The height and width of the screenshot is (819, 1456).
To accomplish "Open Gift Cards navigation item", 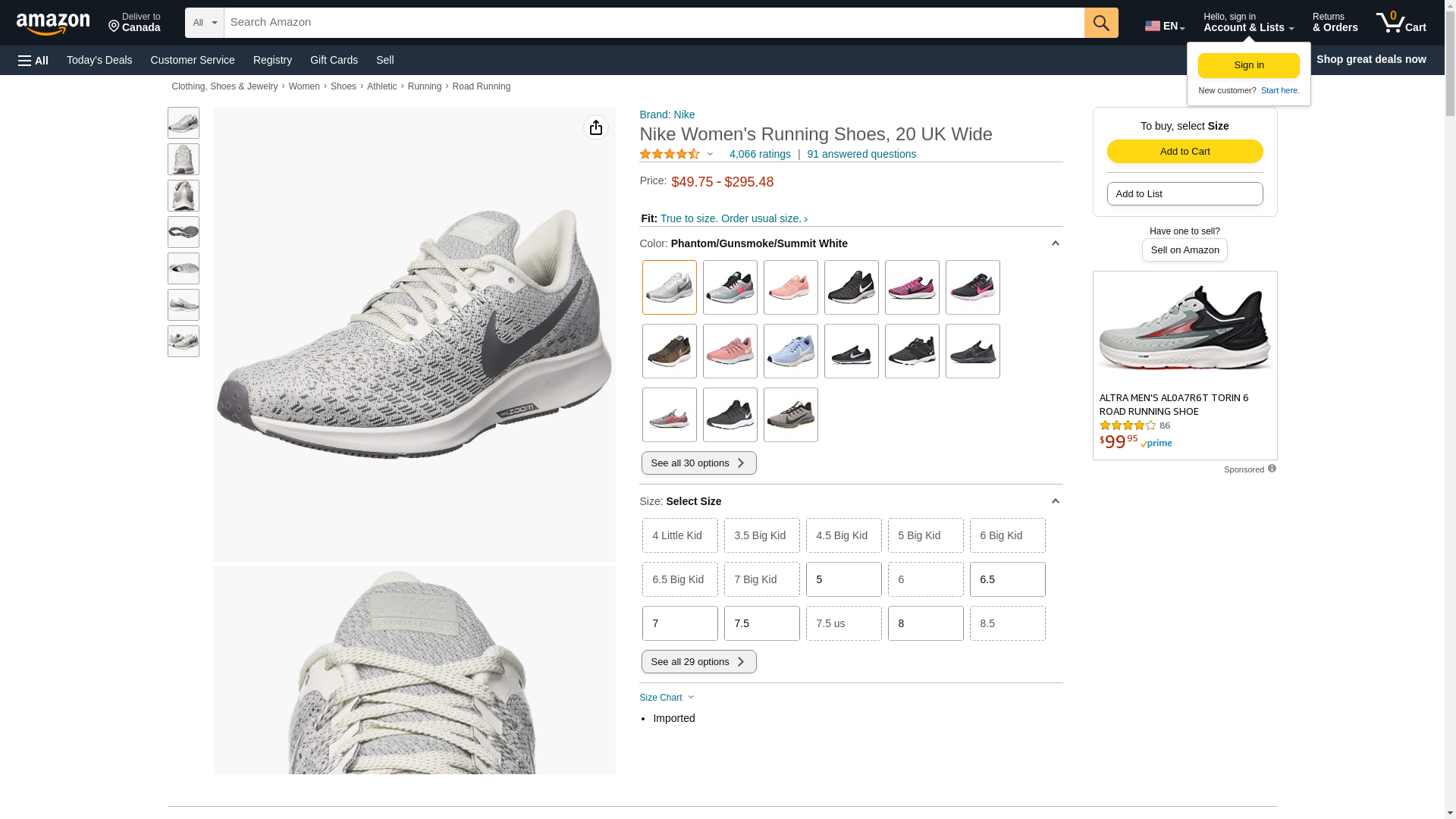I will pos(334,60).
